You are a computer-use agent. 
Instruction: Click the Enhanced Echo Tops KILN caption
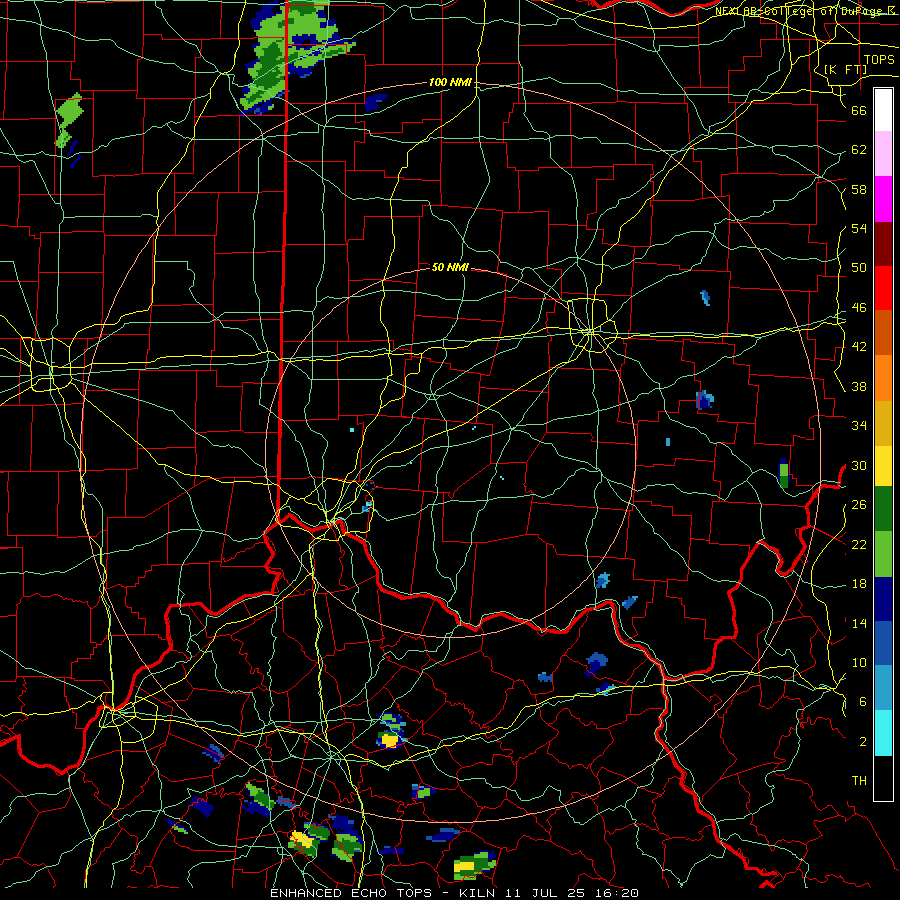454,893
